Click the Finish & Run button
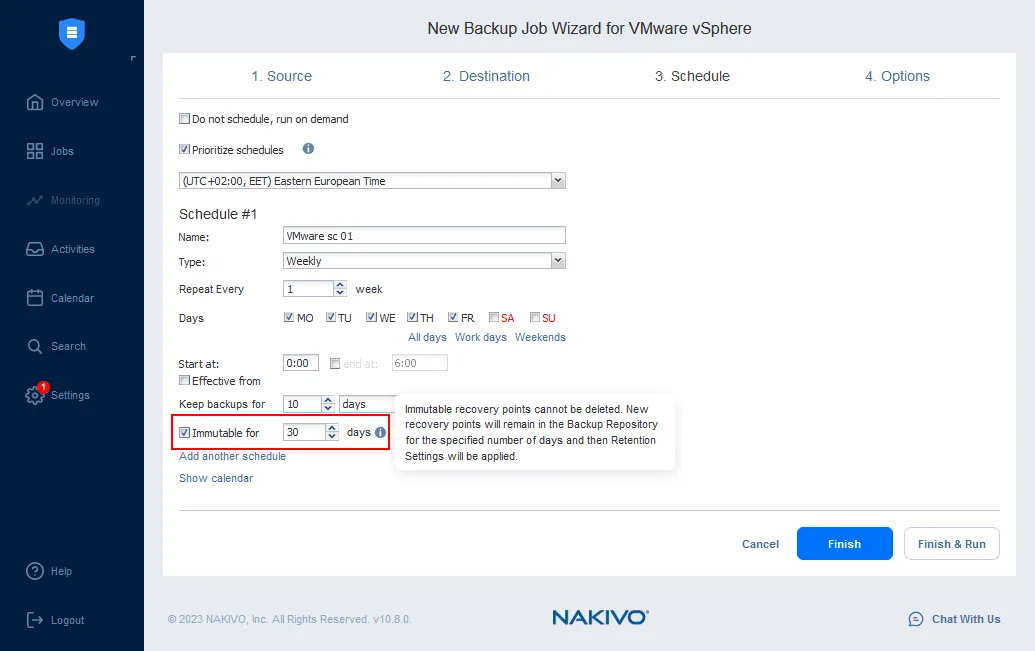This screenshot has width=1035, height=651. pos(951,544)
